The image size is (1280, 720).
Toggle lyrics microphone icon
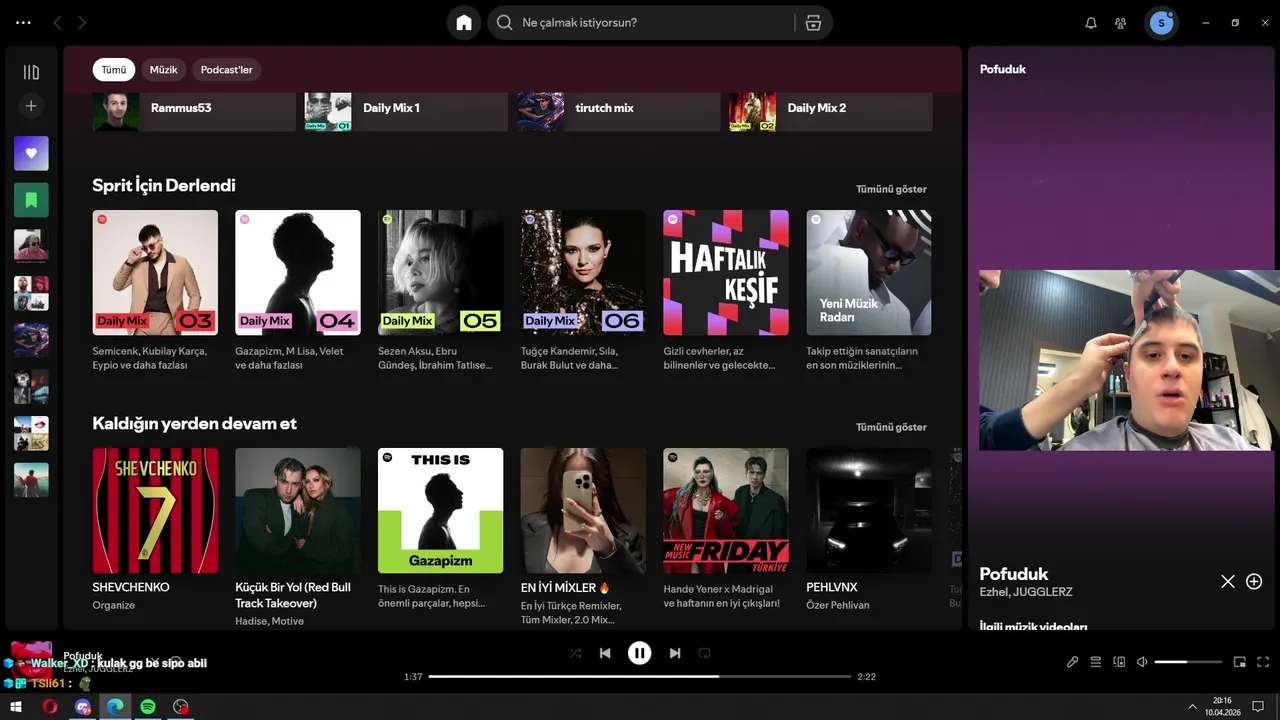[1072, 662]
